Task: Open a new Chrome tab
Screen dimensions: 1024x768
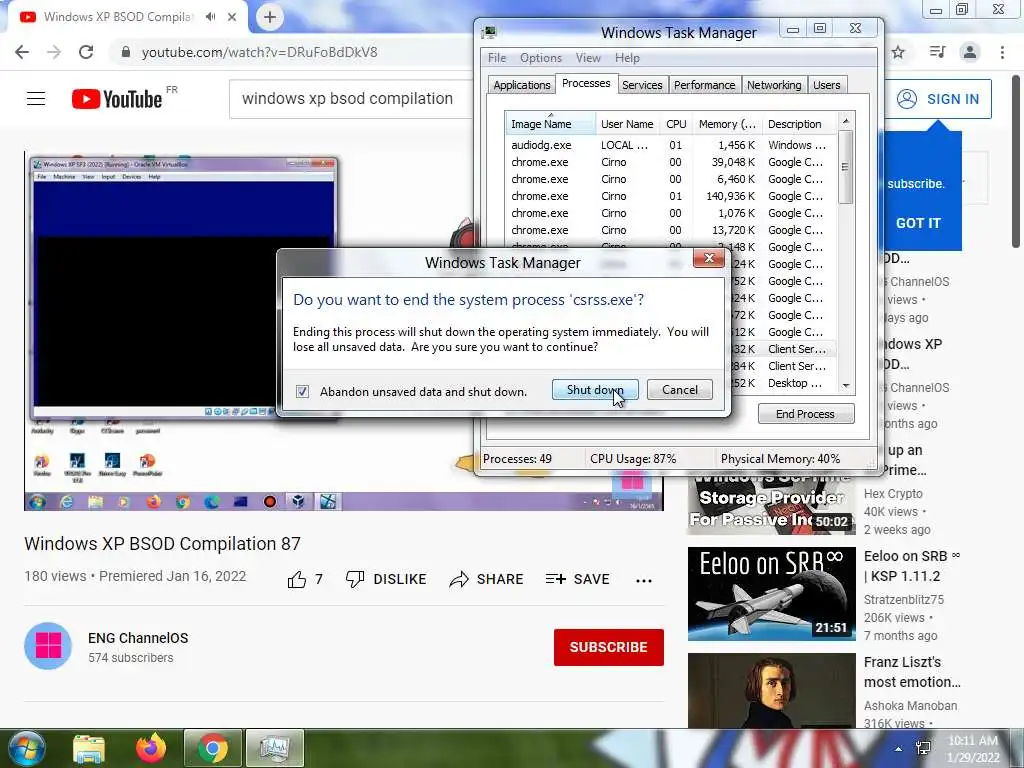Action: click(270, 17)
